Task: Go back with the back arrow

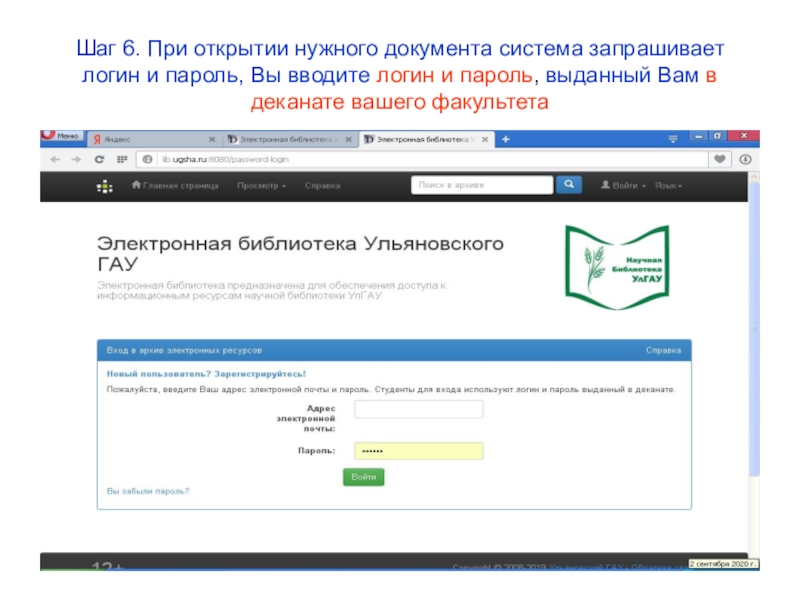Action: click(55, 159)
